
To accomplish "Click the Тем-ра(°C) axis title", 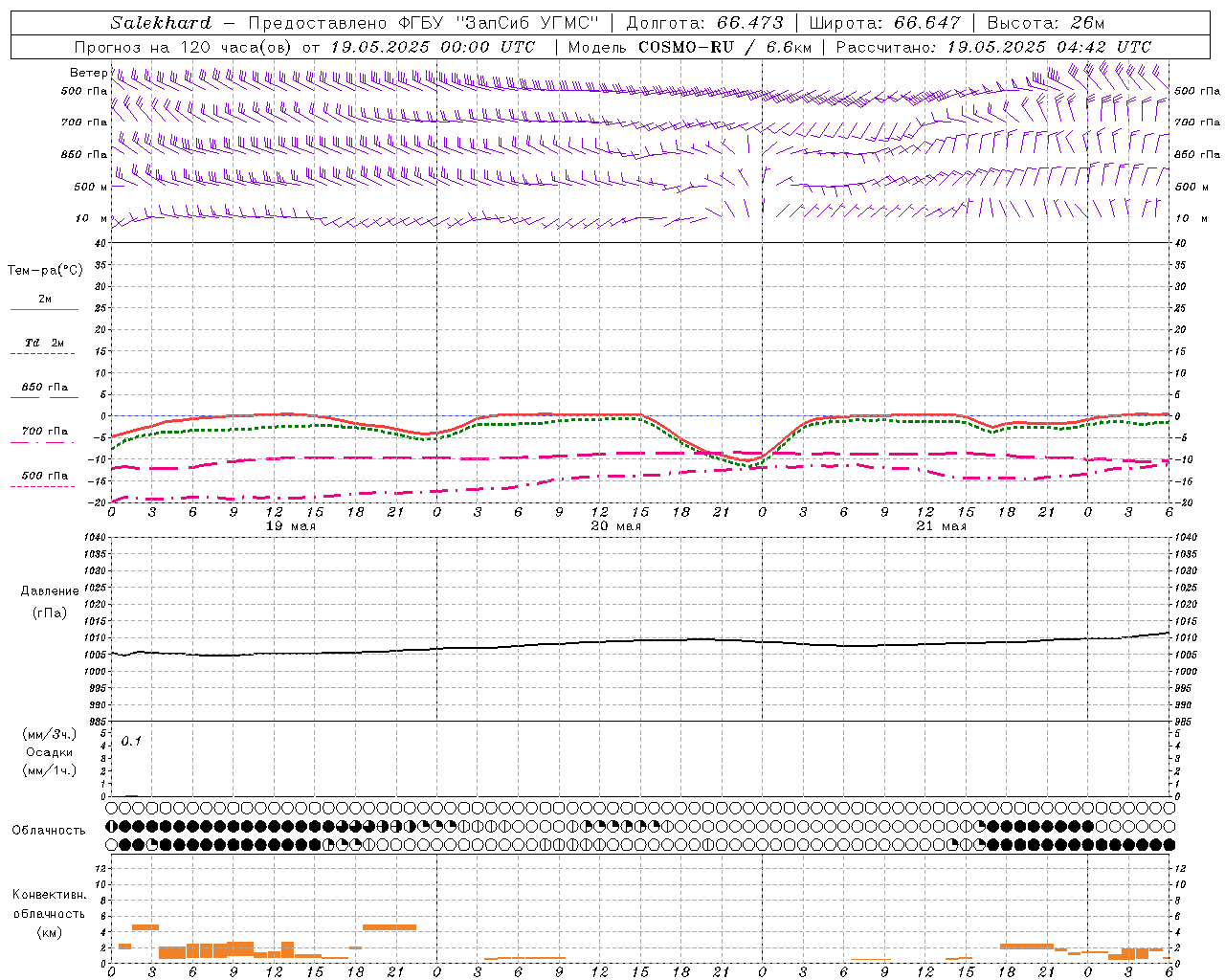I will coord(45,271).
